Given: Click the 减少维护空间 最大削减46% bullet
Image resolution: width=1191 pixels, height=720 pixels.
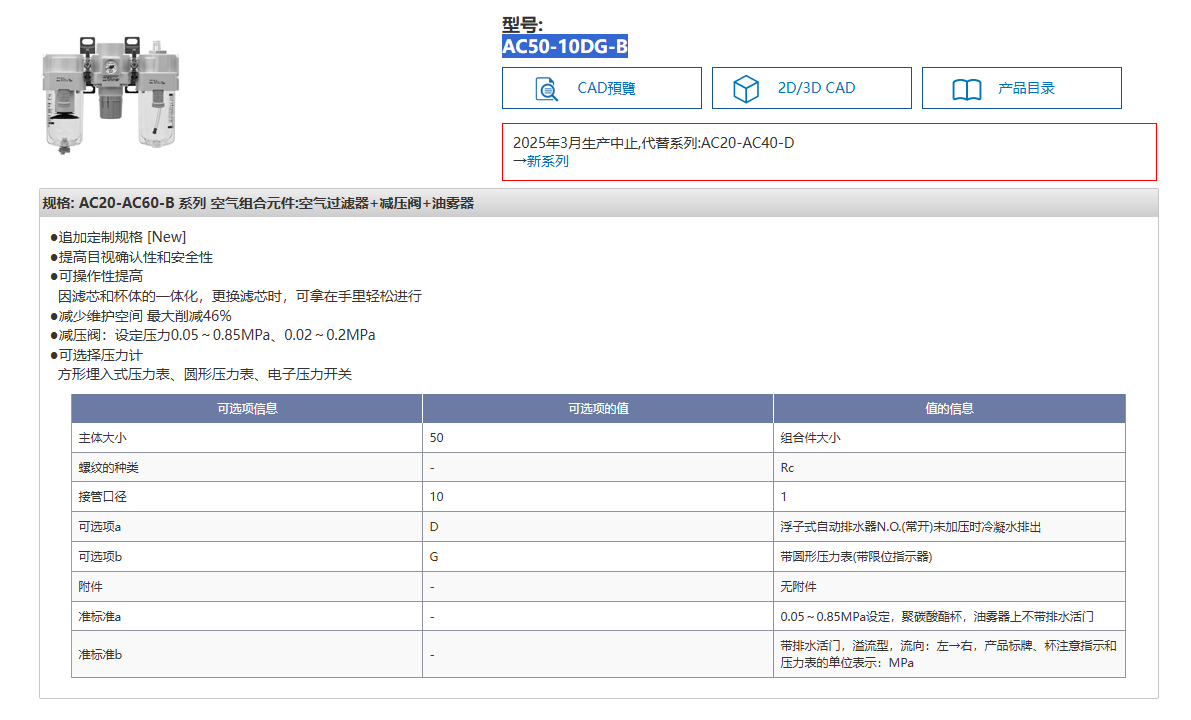Looking at the screenshot, I should [x=141, y=316].
